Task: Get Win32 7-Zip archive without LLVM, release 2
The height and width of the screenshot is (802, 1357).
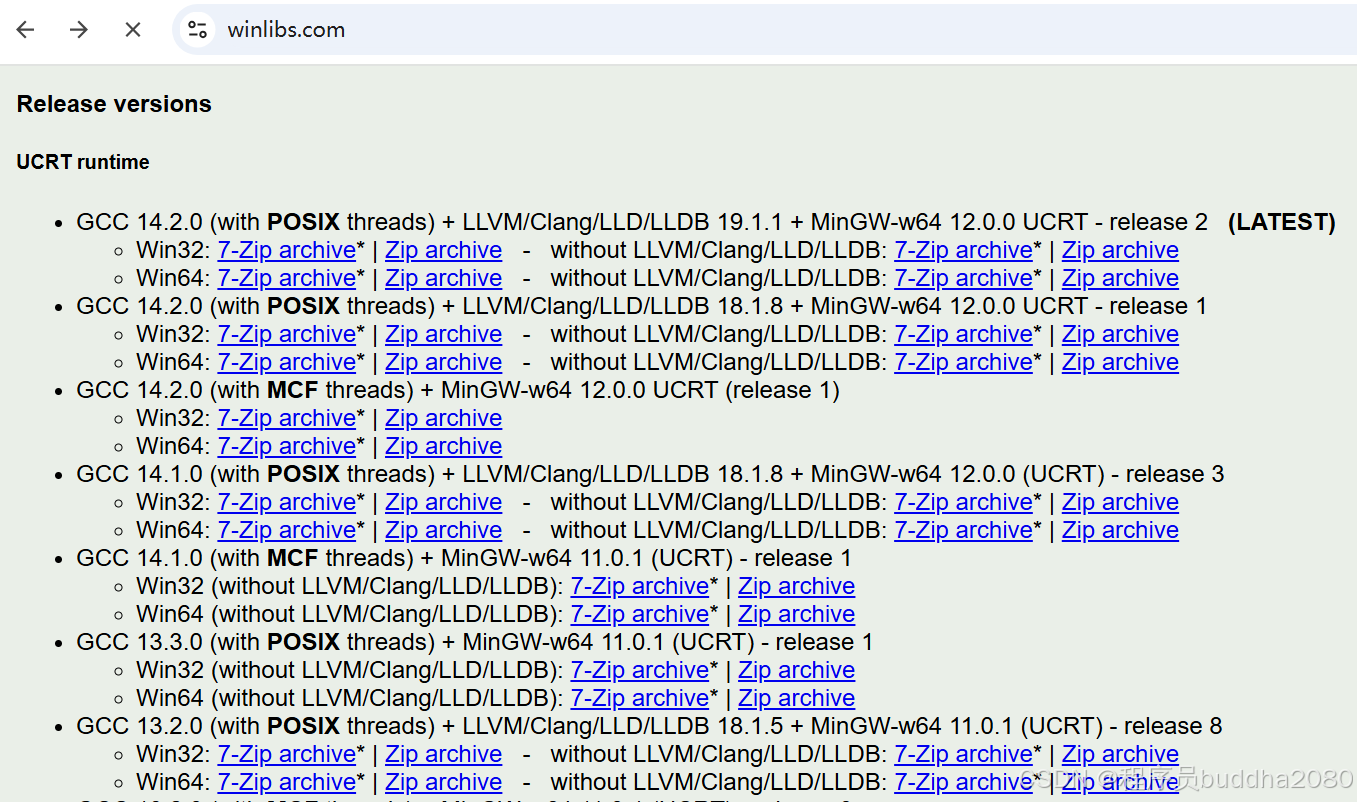Action: point(964,250)
